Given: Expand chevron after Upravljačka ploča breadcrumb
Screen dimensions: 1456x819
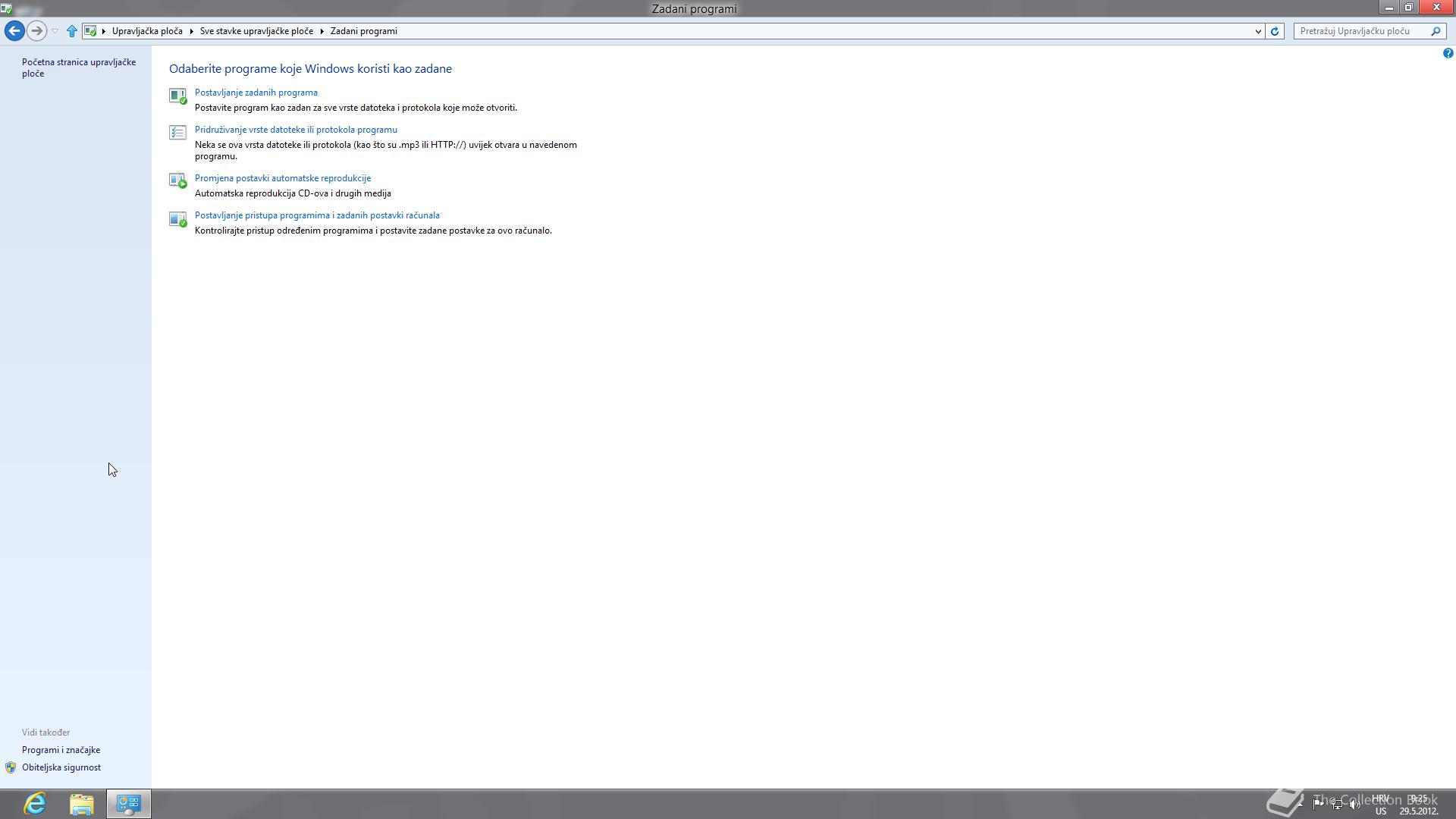Looking at the screenshot, I should [x=191, y=31].
